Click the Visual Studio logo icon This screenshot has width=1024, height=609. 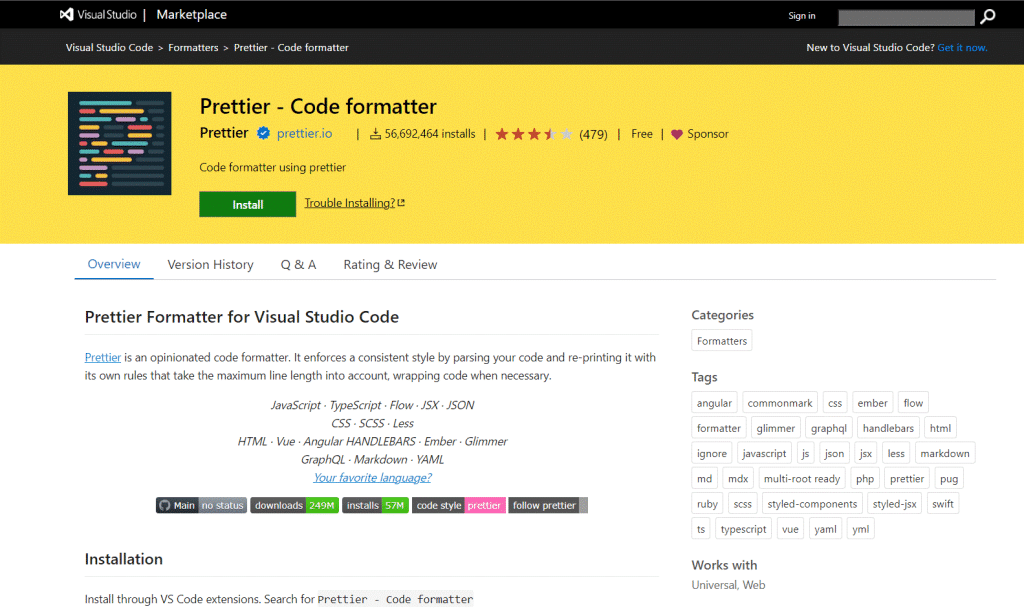click(x=67, y=14)
